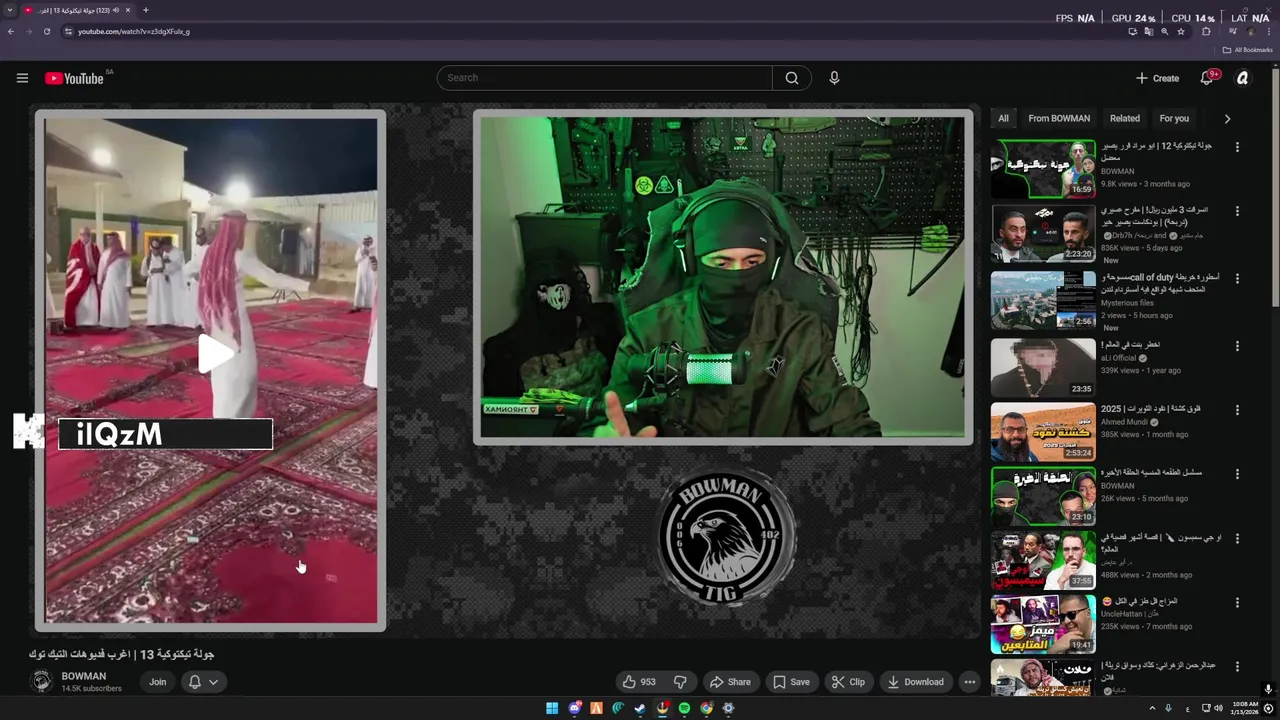Open options for the call of duty video
This screenshot has height=720, width=1280.
[1237, 278]
